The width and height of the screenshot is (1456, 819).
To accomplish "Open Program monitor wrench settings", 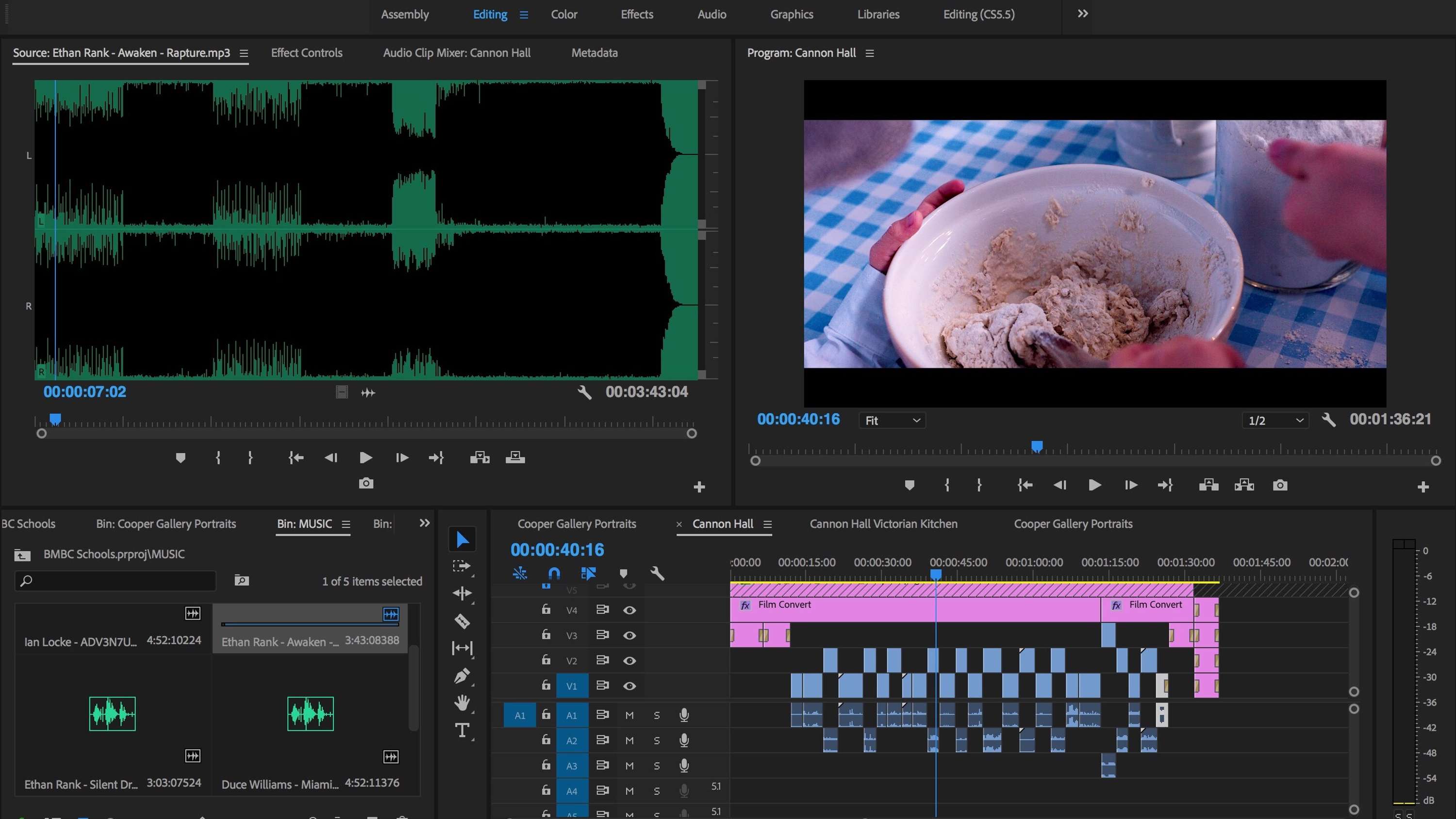I will coord(1329,420).
